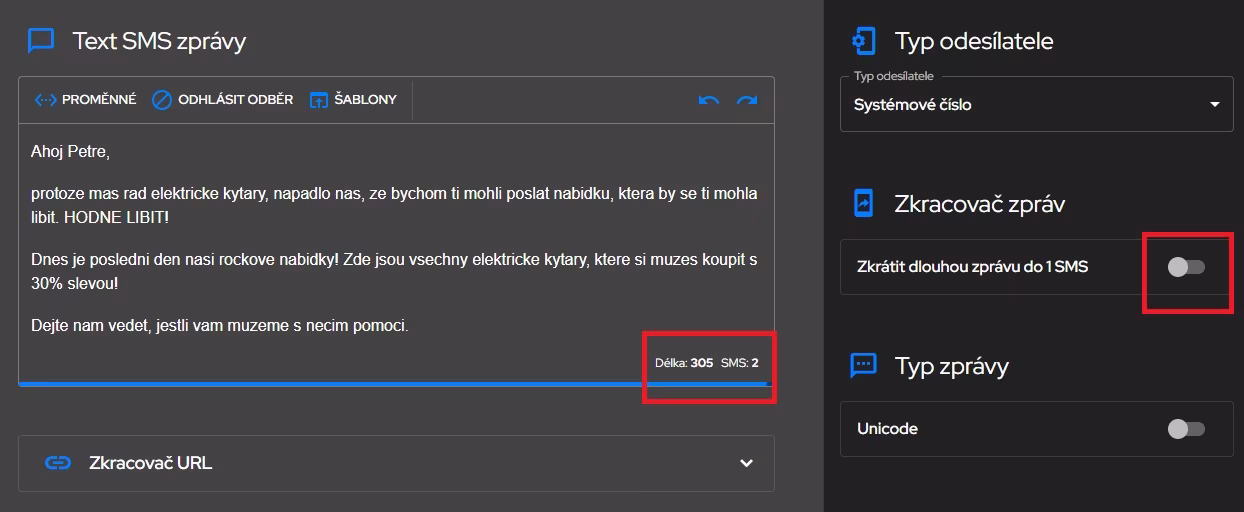Image resolution: width=1244 pixels, height=512 pixels.
Task: Click the undo arrow icon
Action: click(x=709, y=100)
